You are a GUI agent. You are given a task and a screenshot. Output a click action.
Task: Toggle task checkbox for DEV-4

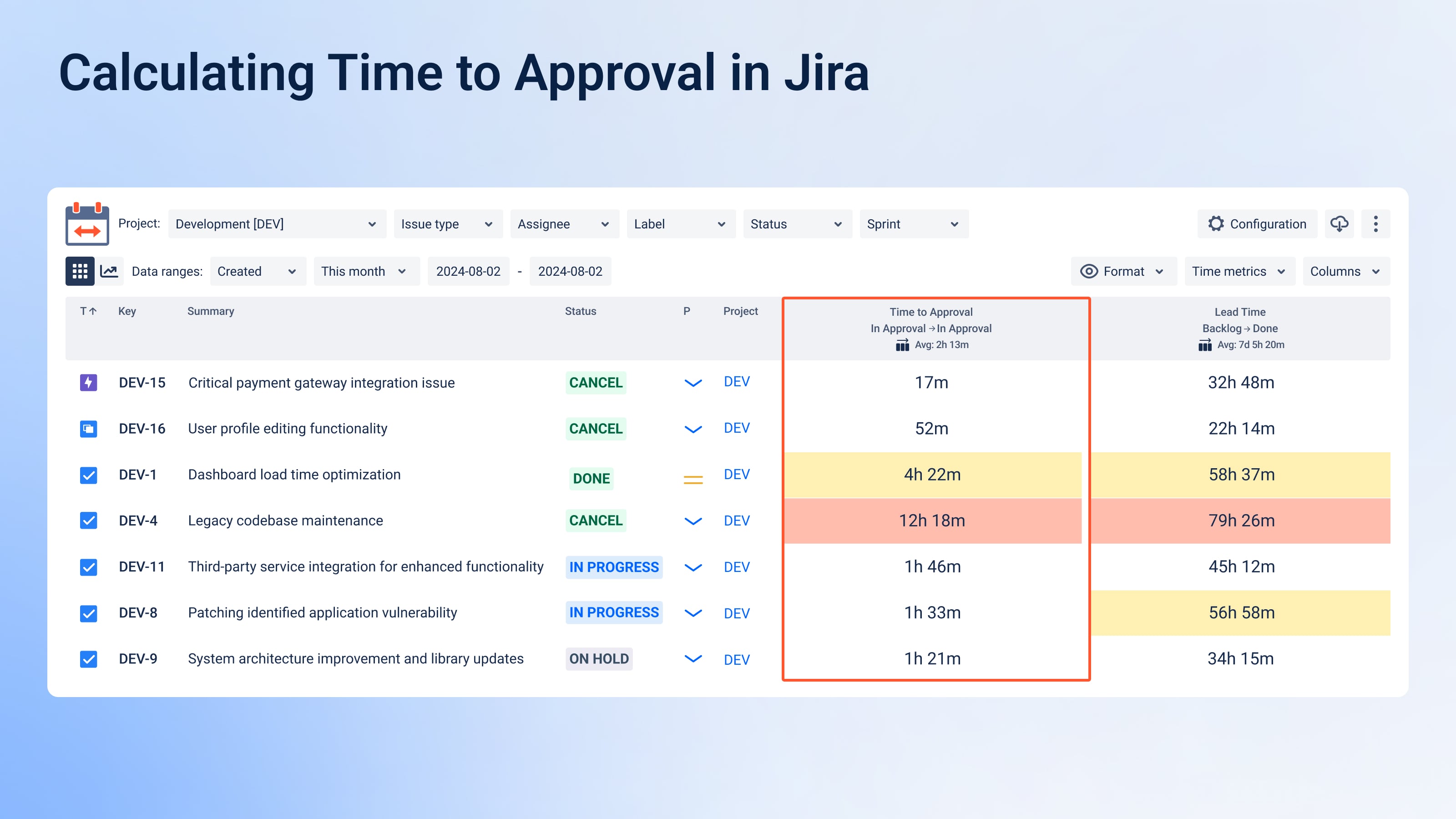[88, 521]
